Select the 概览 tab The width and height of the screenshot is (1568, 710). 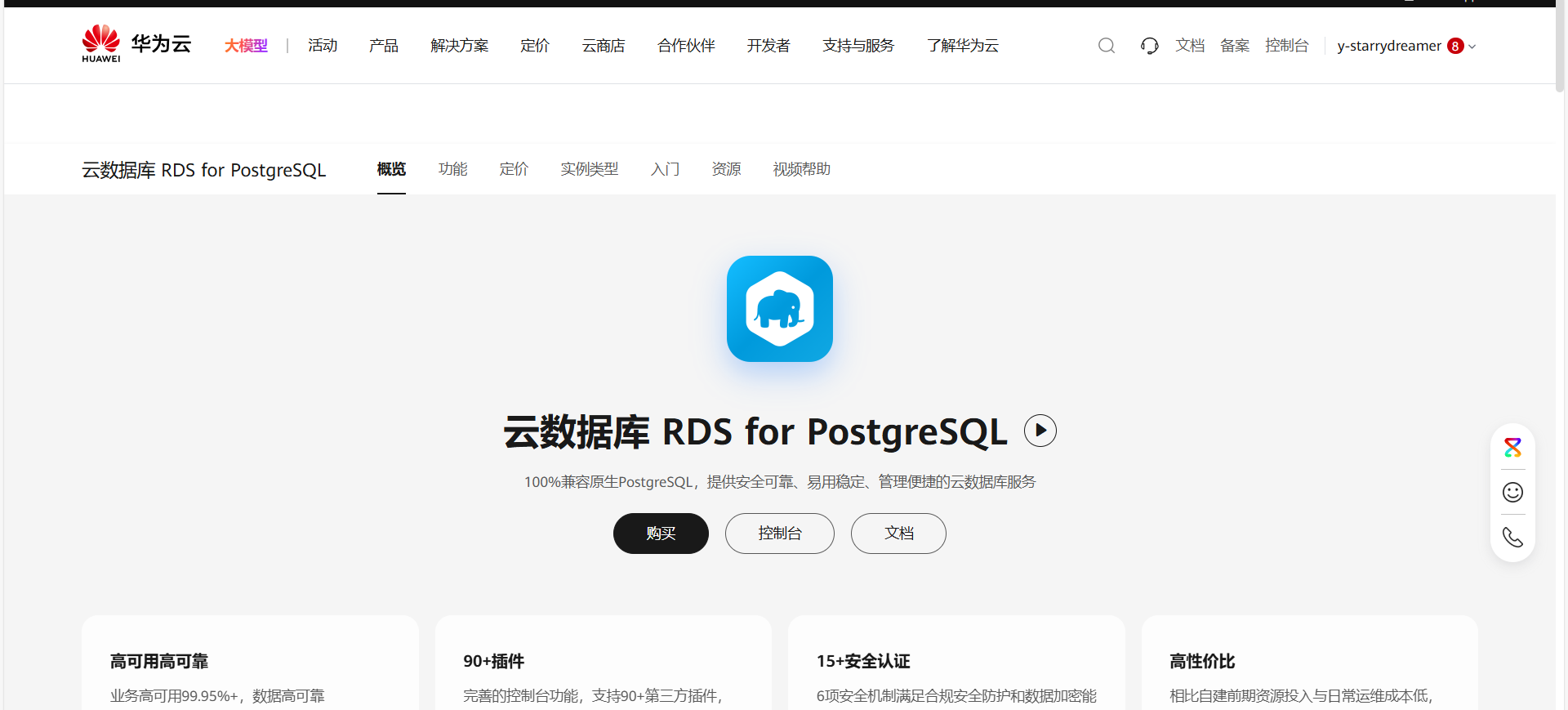pyautogui.click(x=391, y=169)
